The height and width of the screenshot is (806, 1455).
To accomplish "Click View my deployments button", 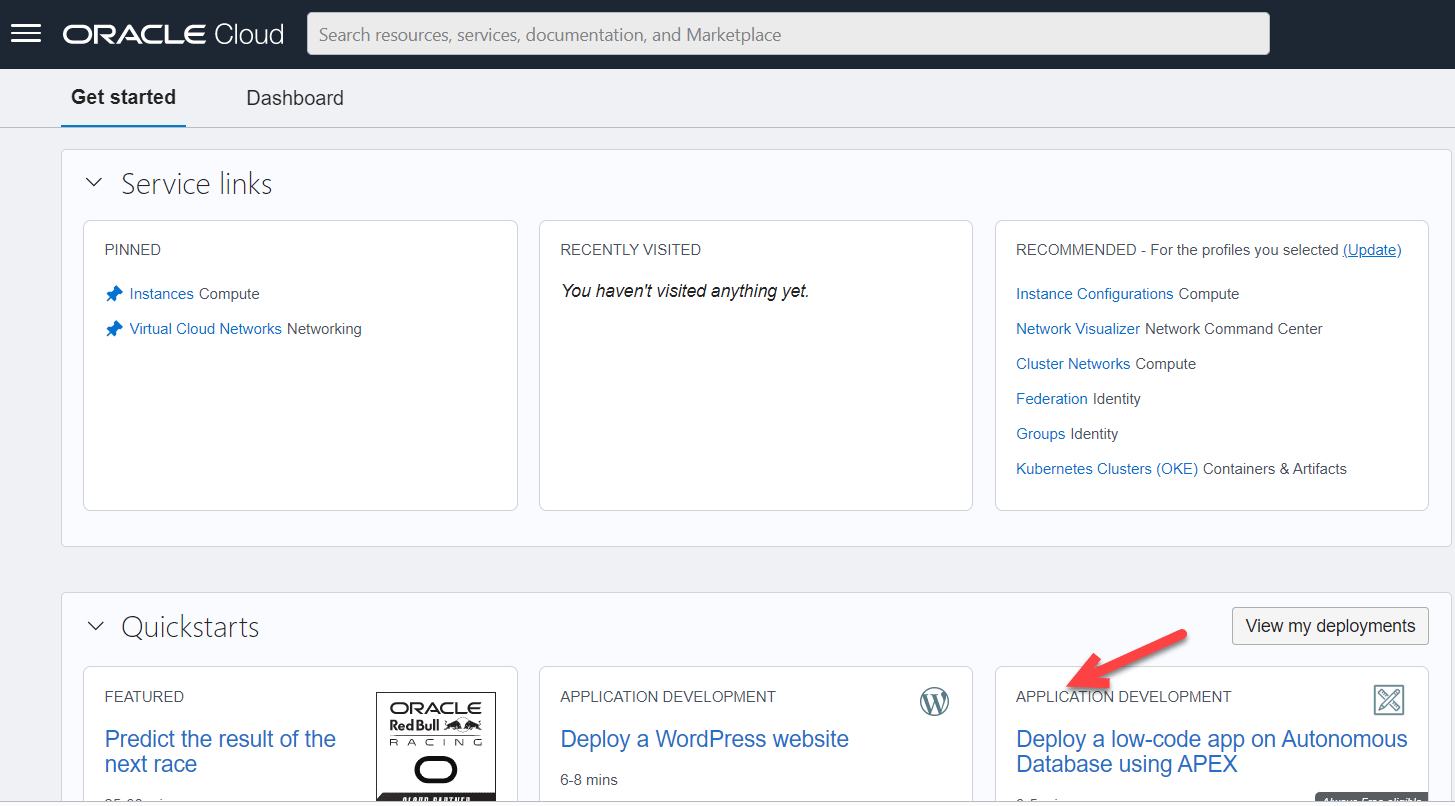I will click(1330, 626).
